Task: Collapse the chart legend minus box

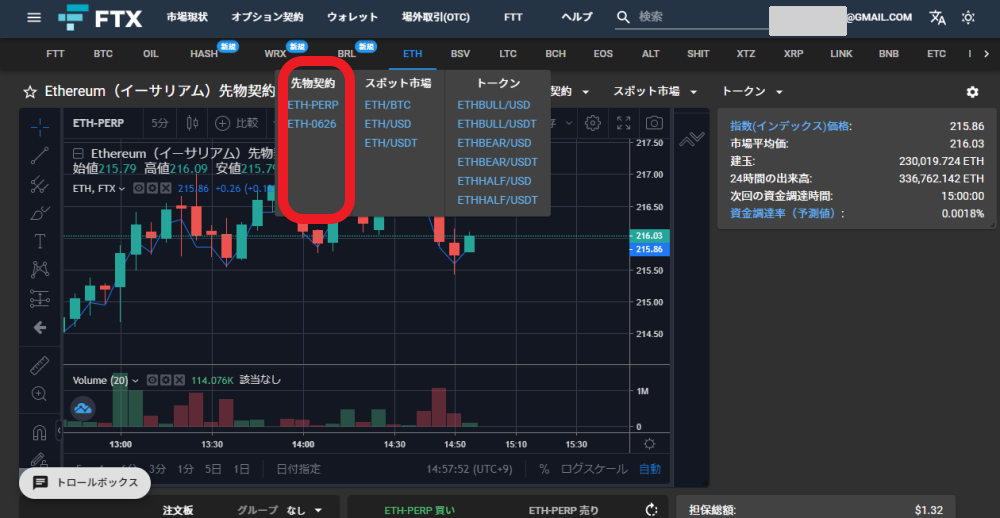Action: (78, 154)
